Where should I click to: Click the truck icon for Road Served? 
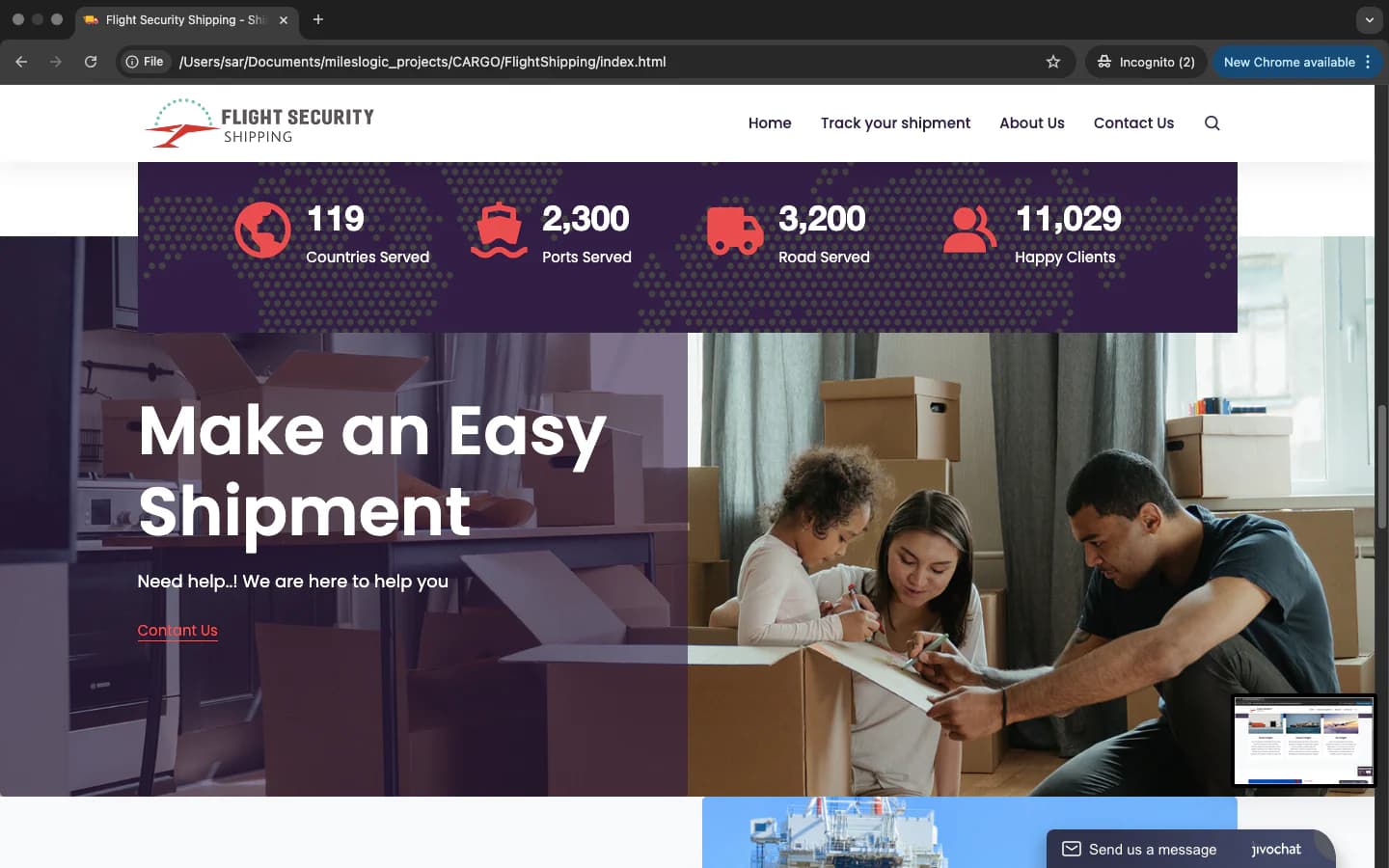pyautogui.click(x=735, y=231)
